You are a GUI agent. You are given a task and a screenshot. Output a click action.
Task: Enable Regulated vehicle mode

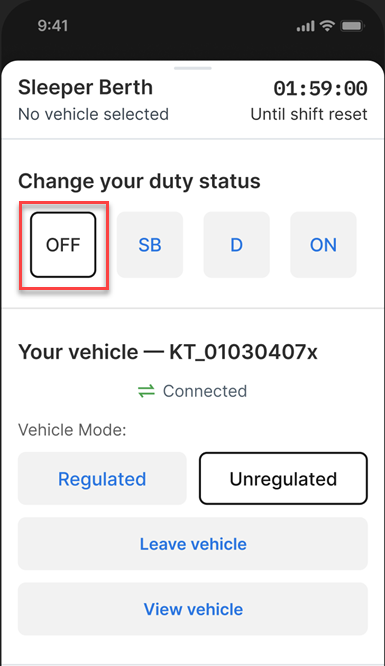(102, 479)
